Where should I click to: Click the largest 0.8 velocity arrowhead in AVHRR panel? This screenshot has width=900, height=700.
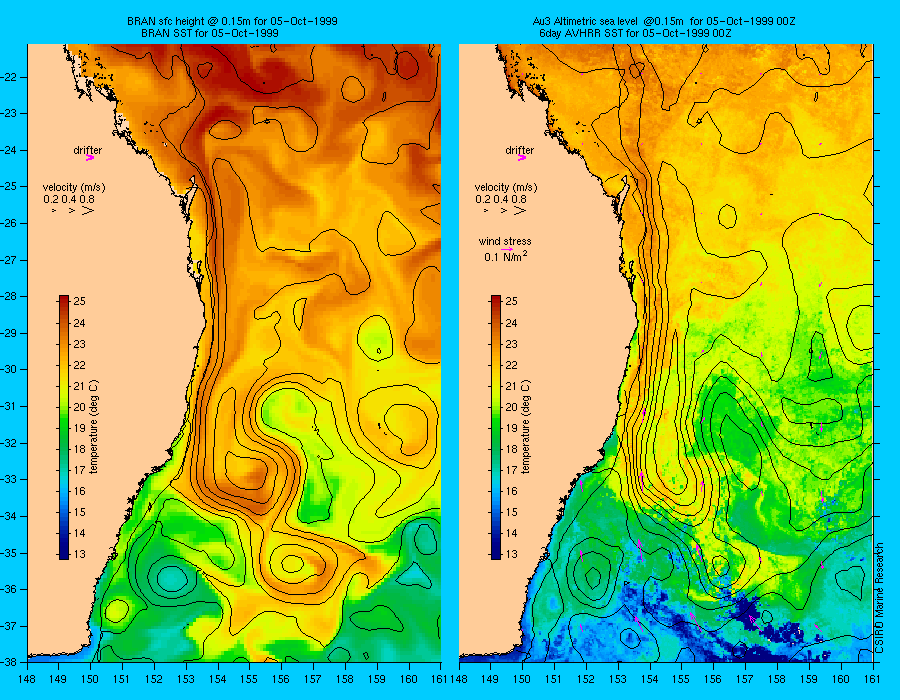pos(519,211)
